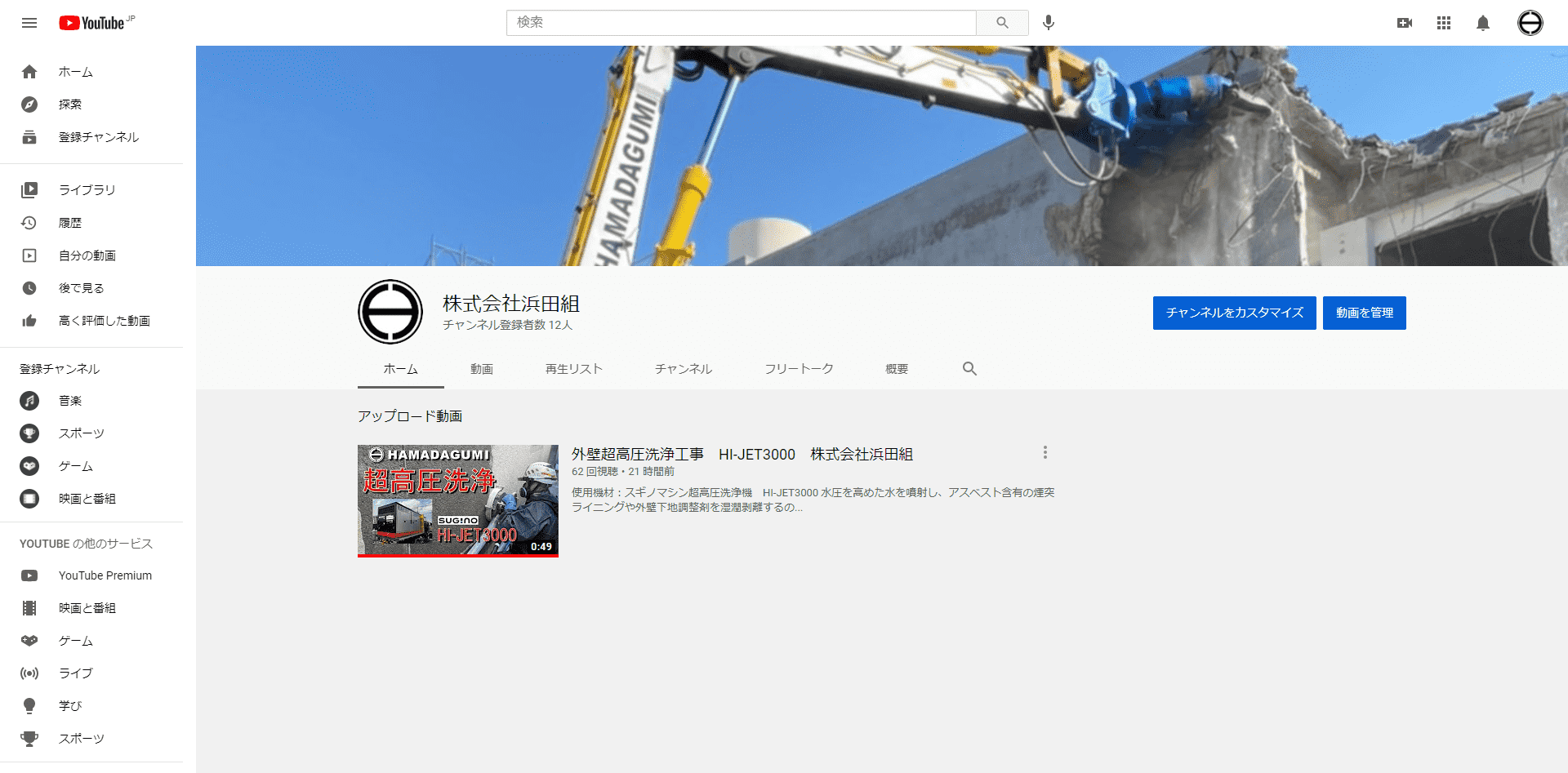Click アップロード動画 section heading
Viewport: 1568px width, 773px height.
tap(410, 416)
